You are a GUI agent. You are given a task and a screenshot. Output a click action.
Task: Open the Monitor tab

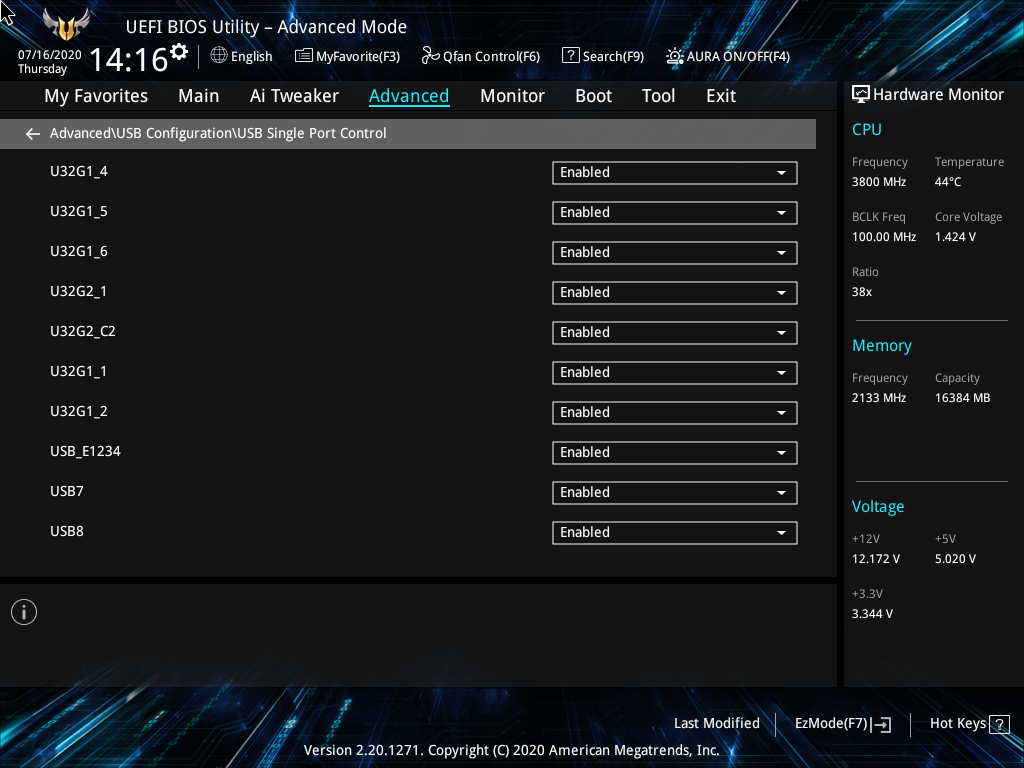[512, 96]
